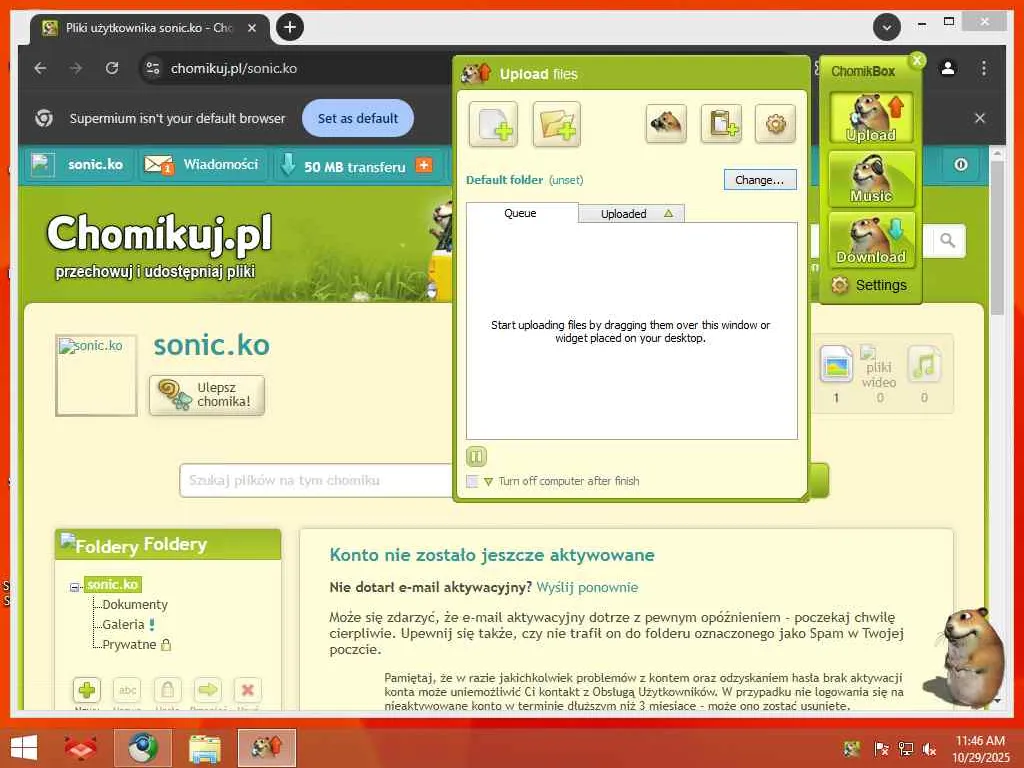Close the Pliki użytkownika sonic.ko tab
This screenshot has height=768, width=1024.
pyautogui.click(x=251, y=28)
